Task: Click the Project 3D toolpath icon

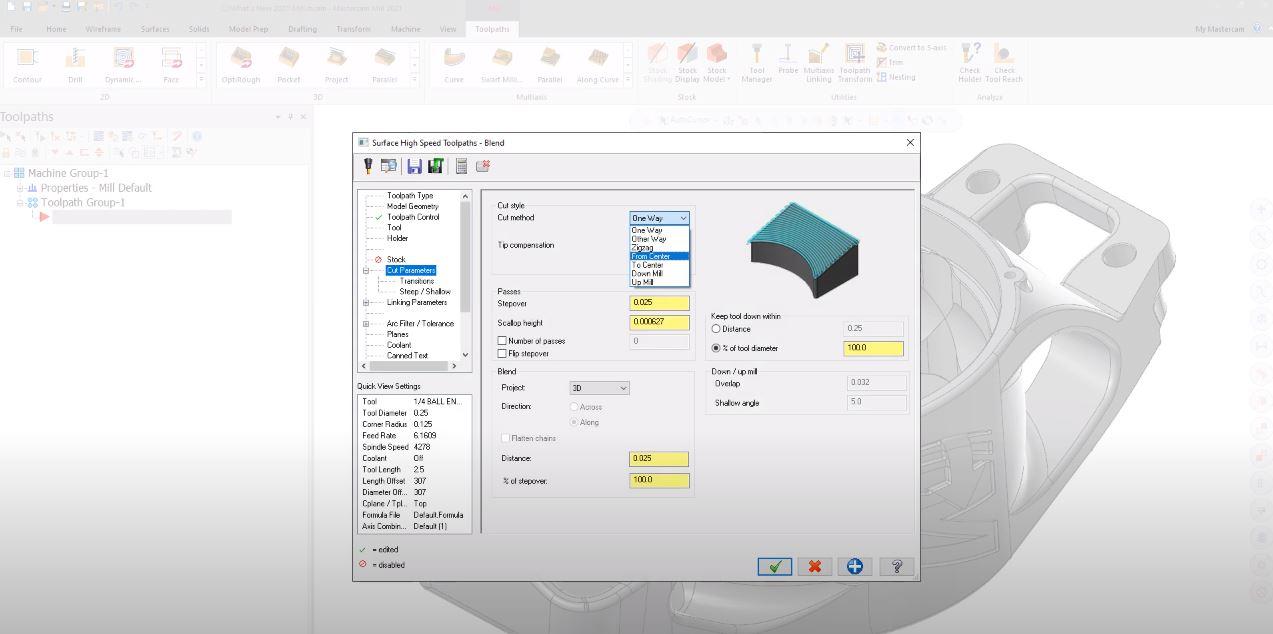Action: 337,65
